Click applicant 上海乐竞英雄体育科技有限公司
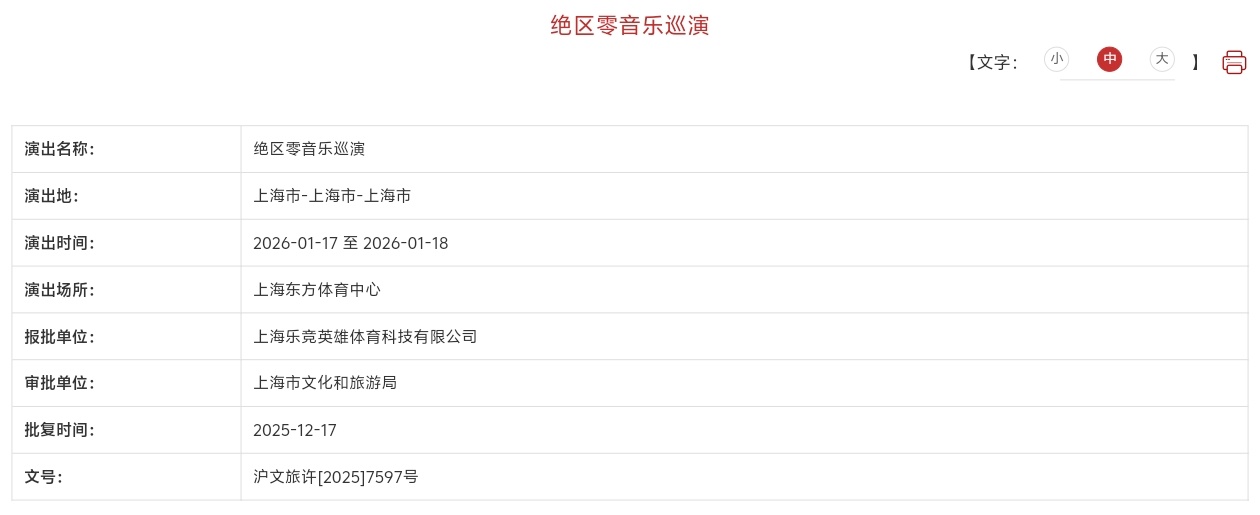Image resolution: width=1260 pixels, height=515 pixels. [365, 337]
